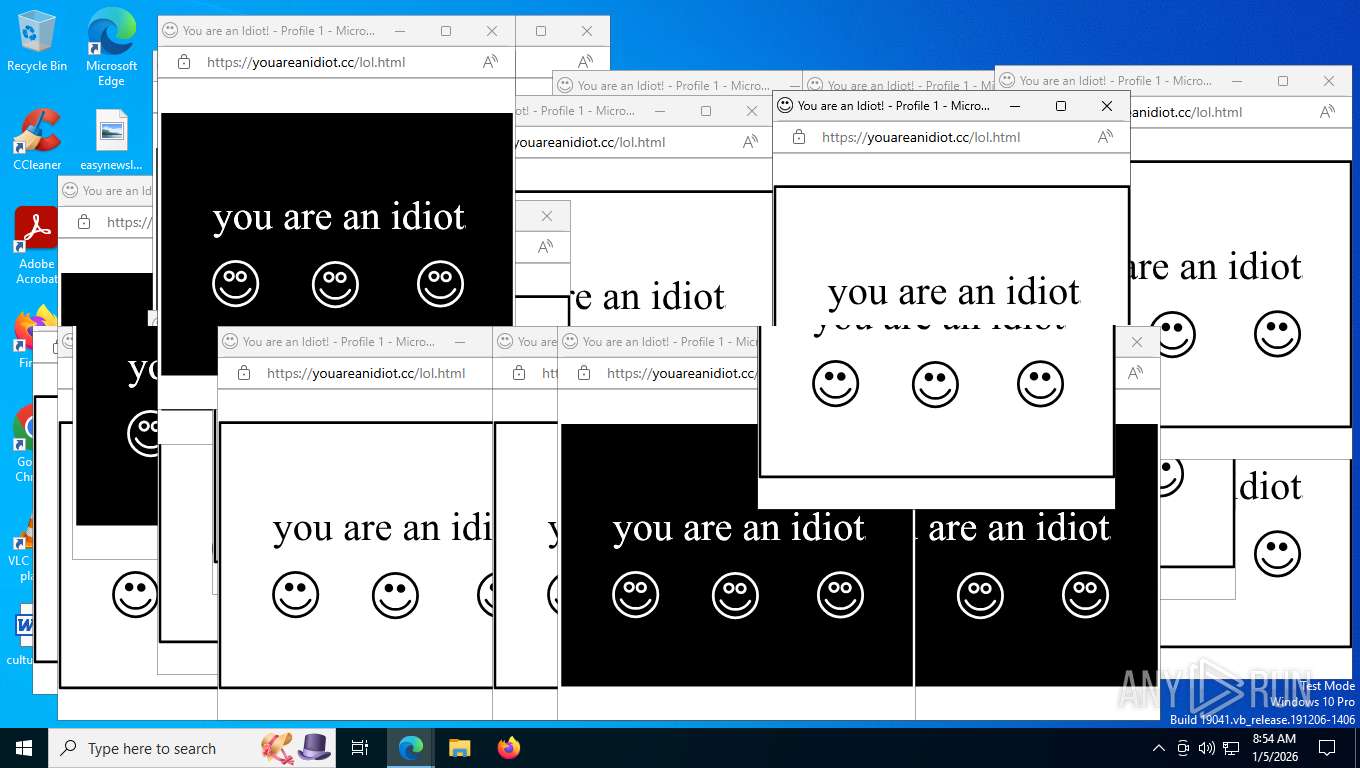Click the lock icon in the narrow 'You are' window

click(x=519, y=373)
